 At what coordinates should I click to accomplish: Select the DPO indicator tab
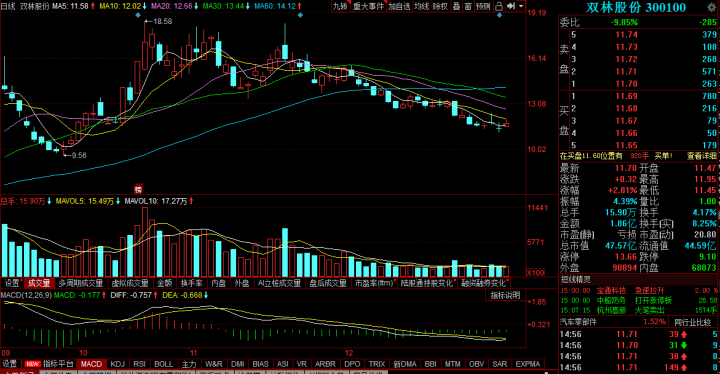352,364
